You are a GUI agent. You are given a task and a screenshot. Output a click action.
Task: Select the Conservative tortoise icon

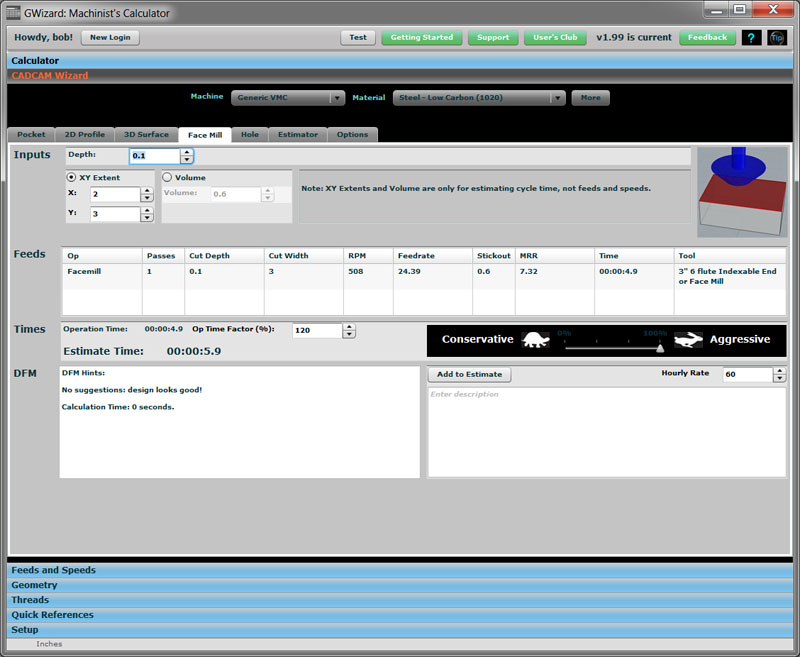535,340
